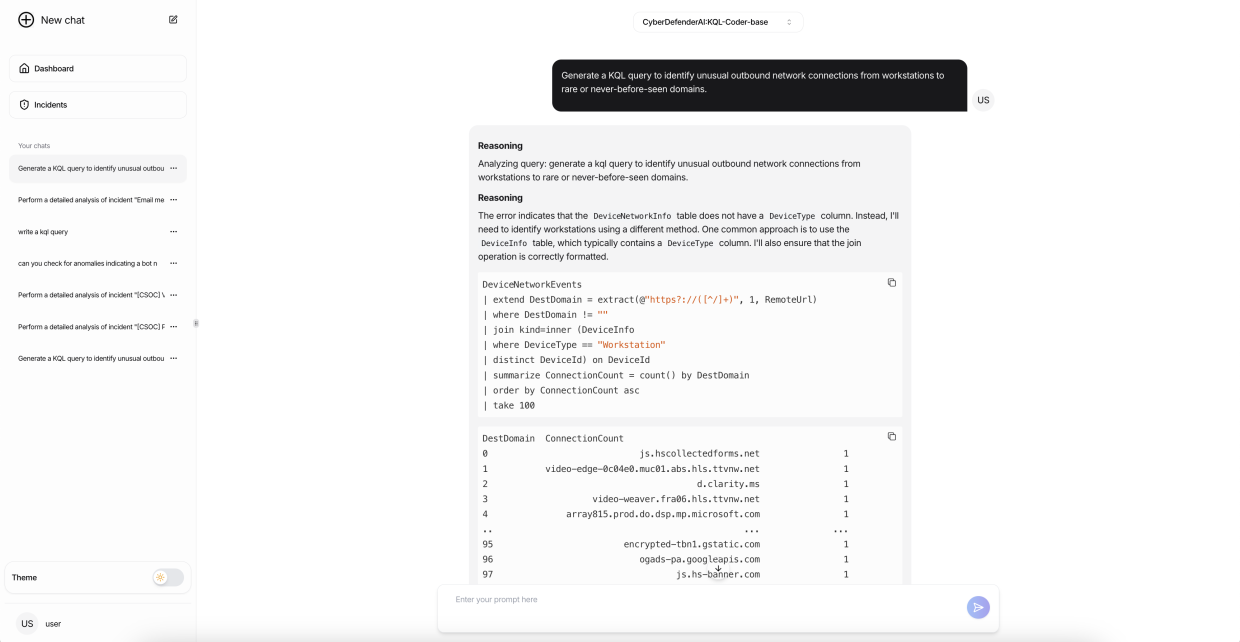The width and height of the screenshot is (1240, 642).
Task: Click the New chat plus icon
Action: tap(26, 20)
